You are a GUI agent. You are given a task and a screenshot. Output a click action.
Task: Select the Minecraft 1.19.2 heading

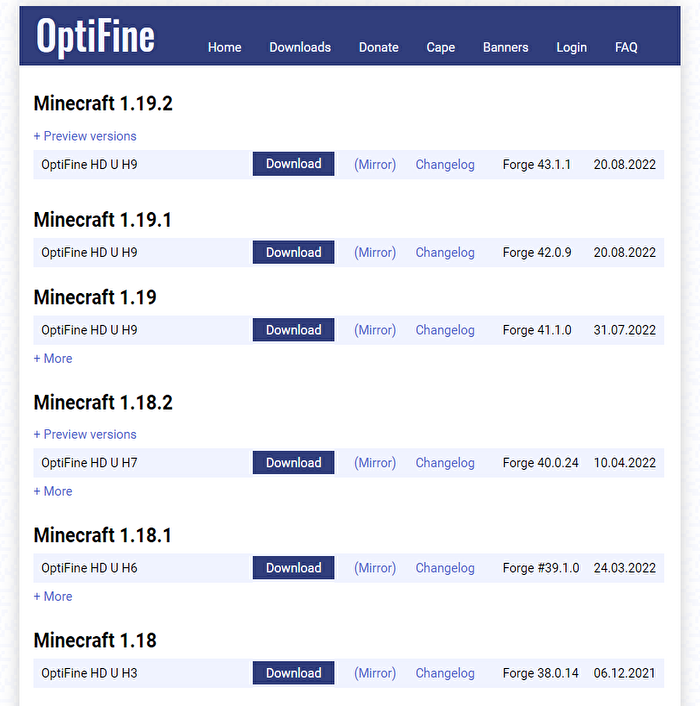point(103,103)
